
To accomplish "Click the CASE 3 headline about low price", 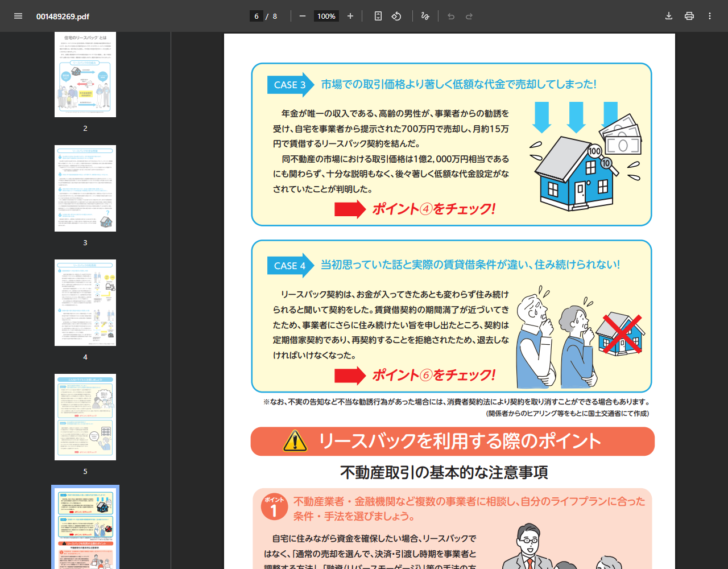I will coord(459,84).
